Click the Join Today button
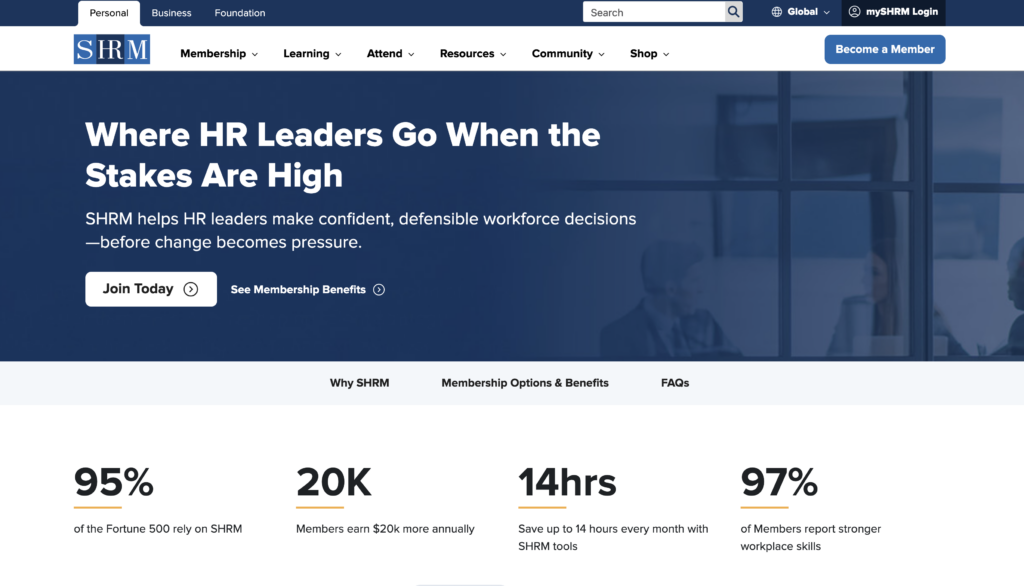1024x586 pixels. (151, 289)
